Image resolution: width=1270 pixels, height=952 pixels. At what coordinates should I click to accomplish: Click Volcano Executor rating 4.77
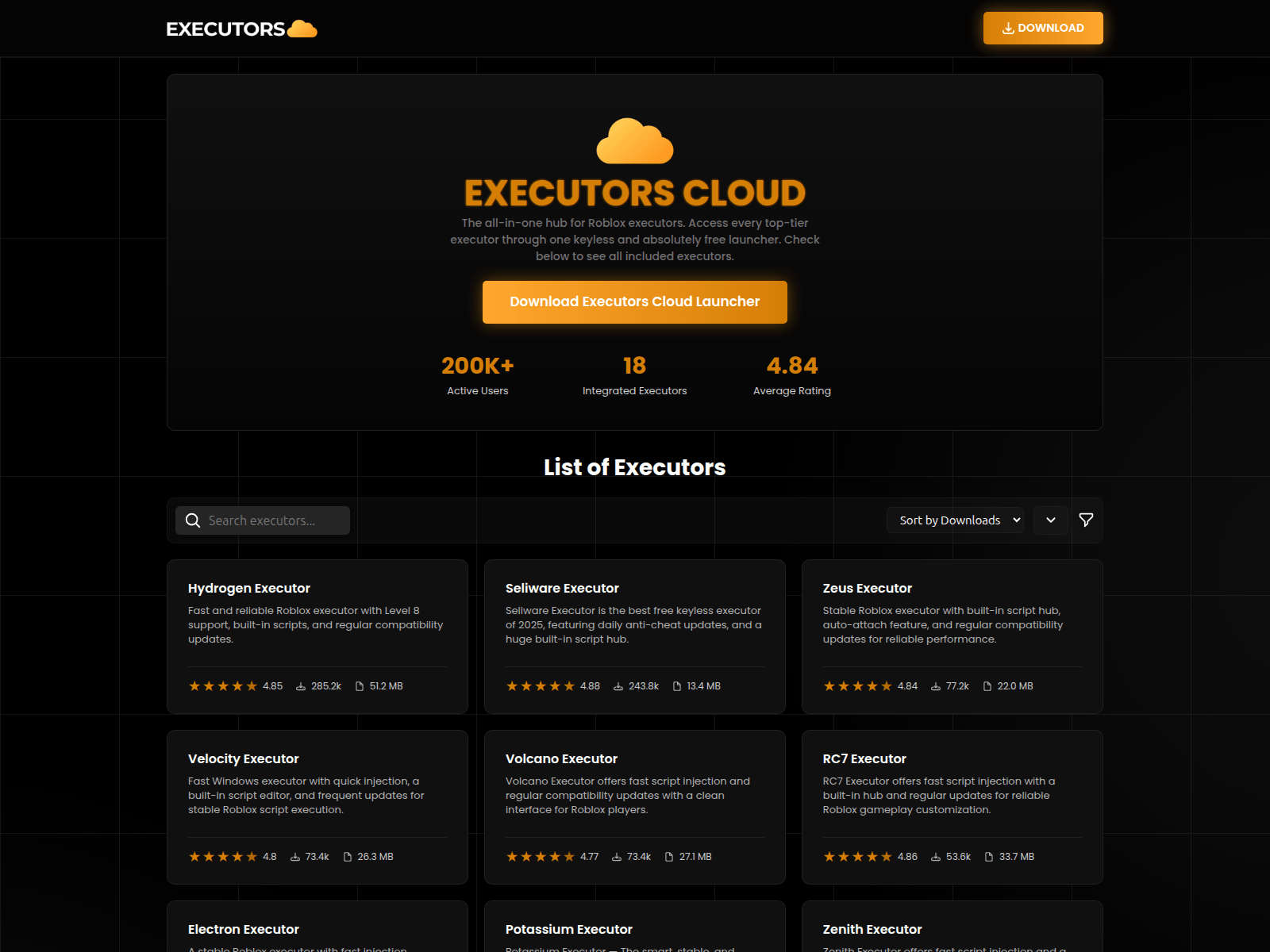(590, 857)
